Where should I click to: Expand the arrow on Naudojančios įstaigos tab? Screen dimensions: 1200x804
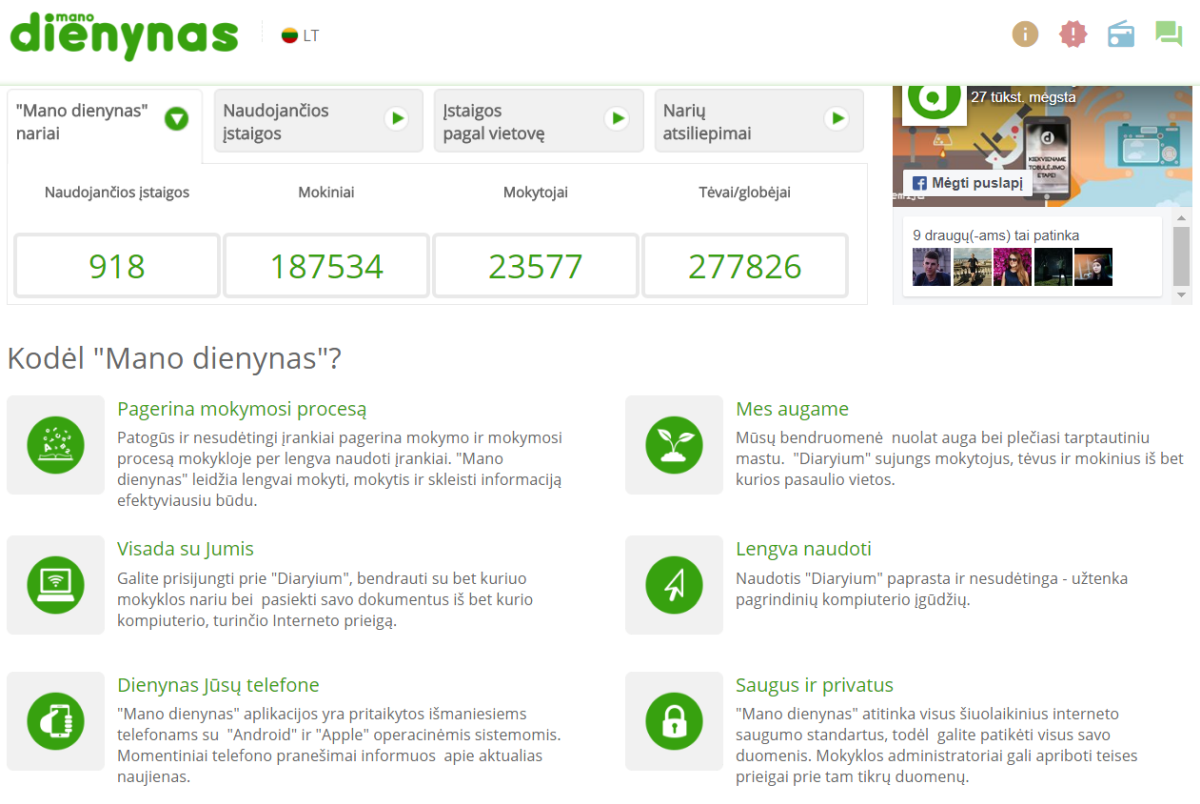click(x=398, y=119)
